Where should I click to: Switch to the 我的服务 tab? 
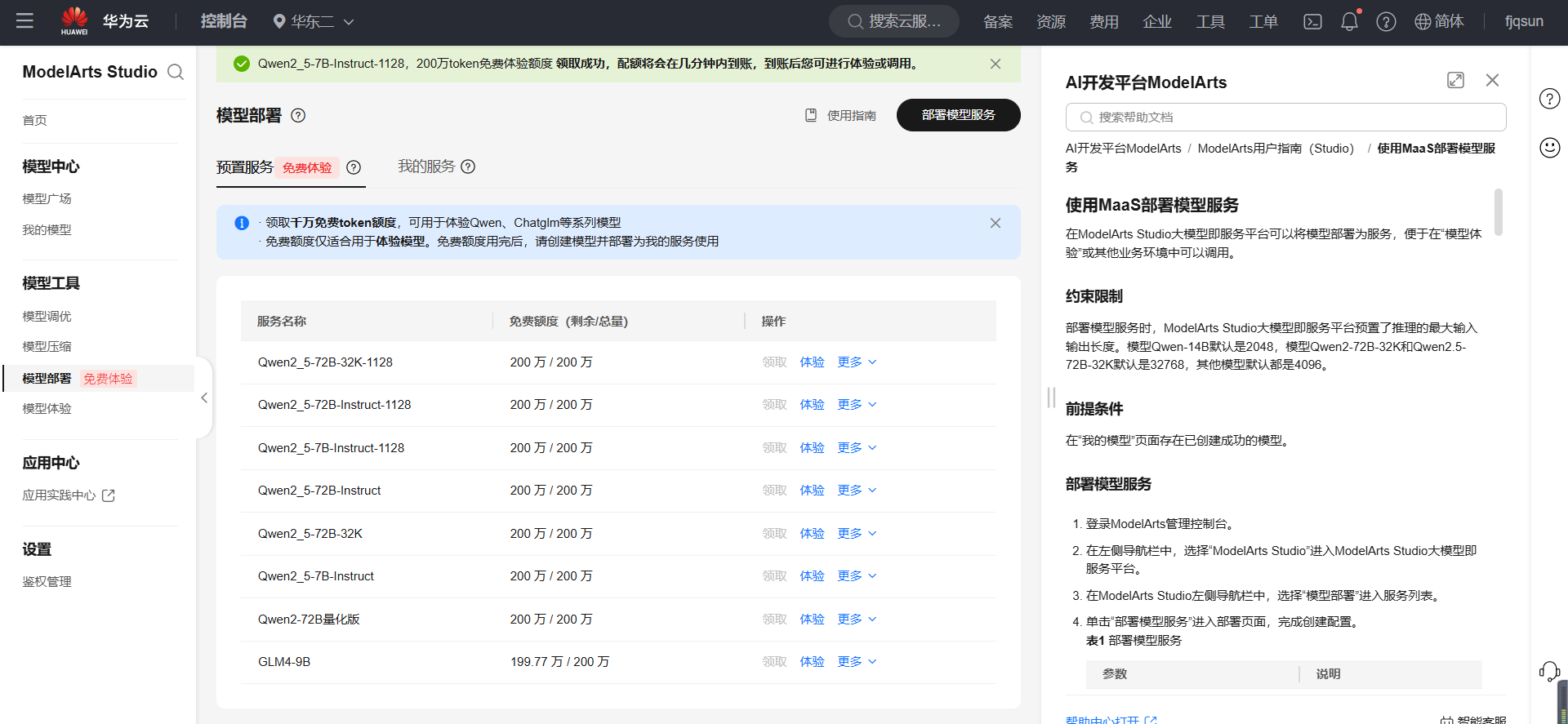click(426, 167)
